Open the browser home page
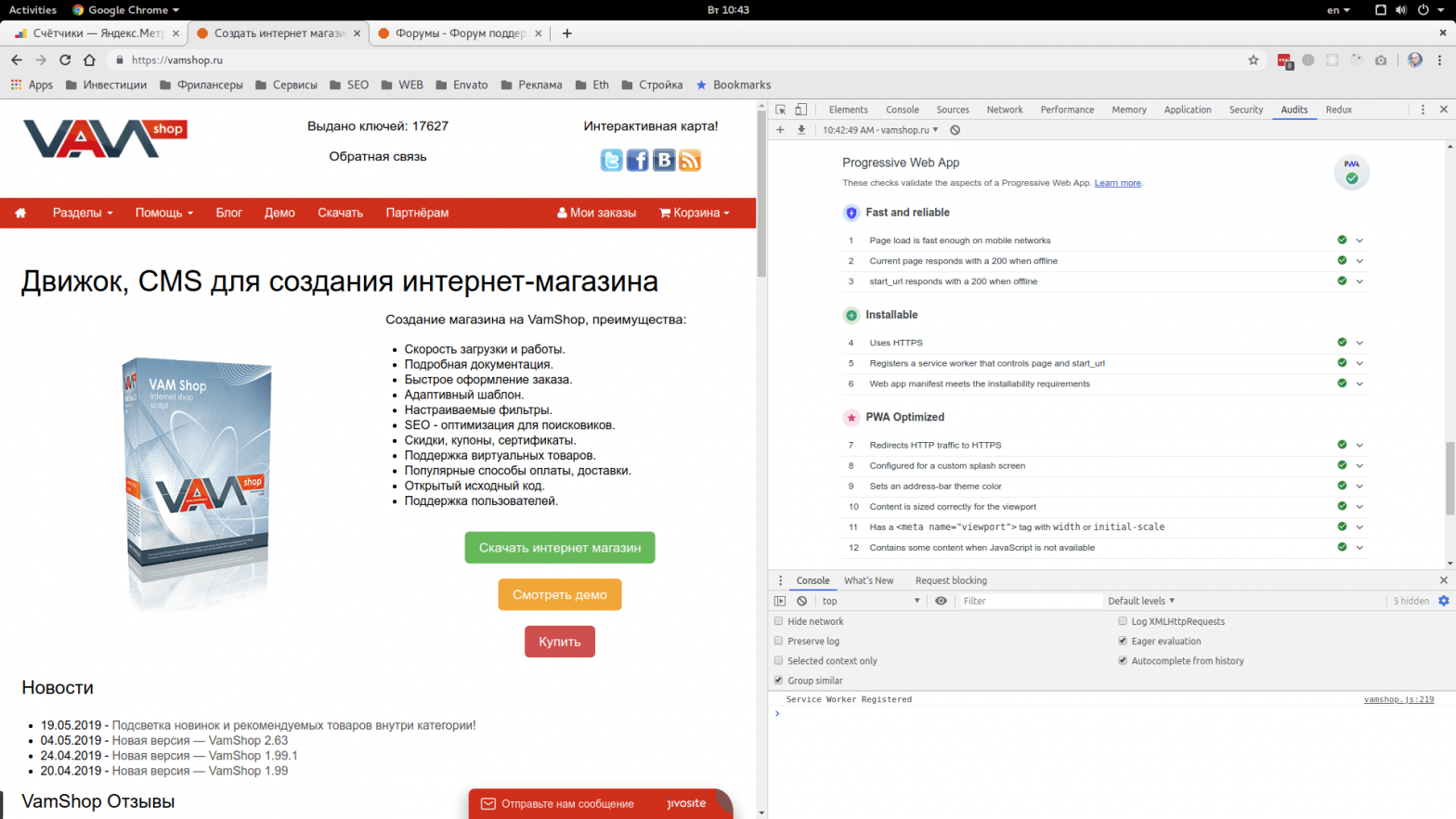This screenshot has height=819, width=1456. coord(89,59)
